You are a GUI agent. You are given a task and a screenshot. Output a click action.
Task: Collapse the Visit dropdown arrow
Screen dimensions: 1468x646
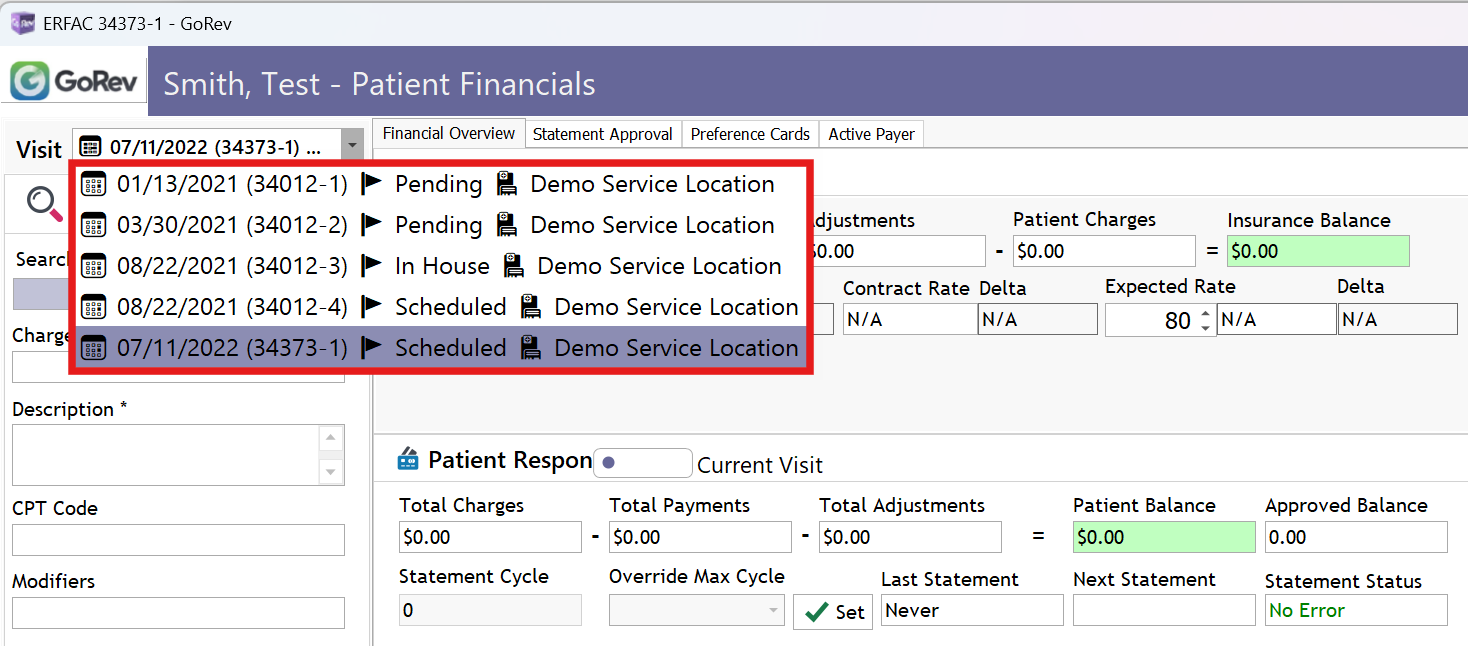click(x=351, y=146)
